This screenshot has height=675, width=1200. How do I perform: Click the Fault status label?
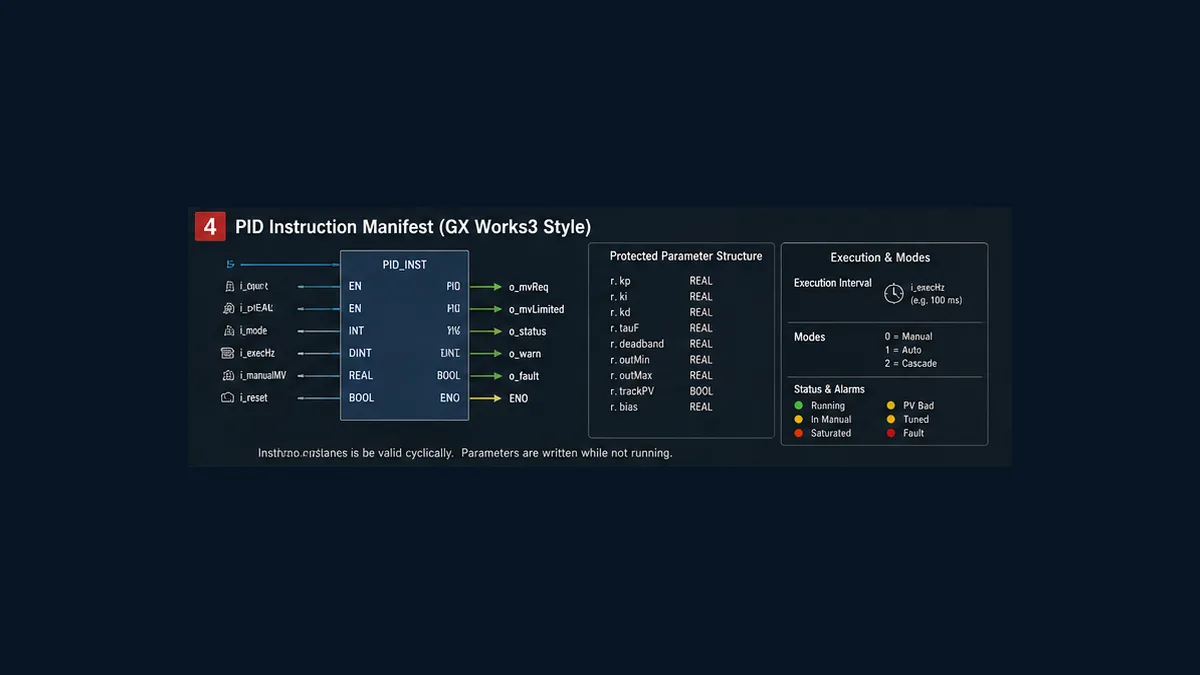click(914, 433)
